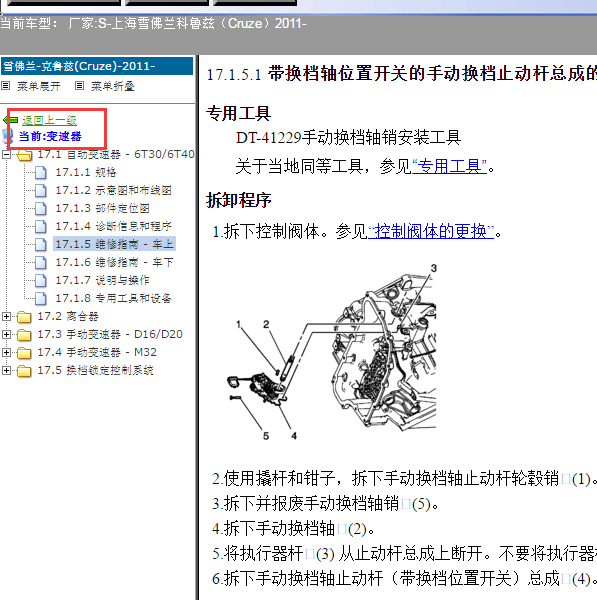
Task: Click the page icon beside 17.1.5 维修指南 - 车上
Action: [x=41, y=245]
